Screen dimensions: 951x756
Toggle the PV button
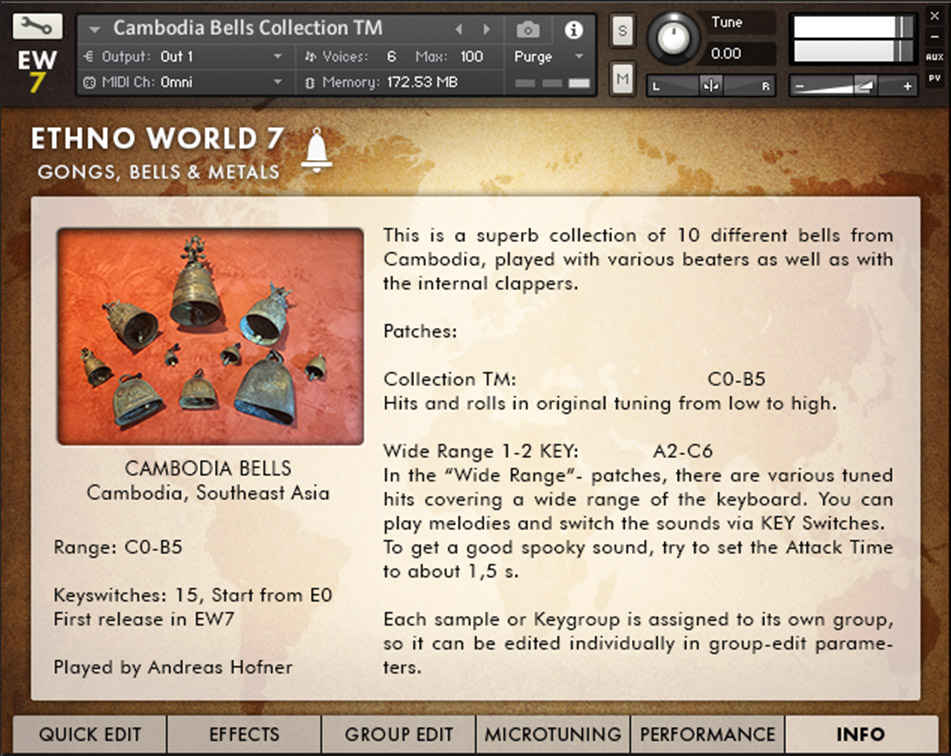coord(935,78)
